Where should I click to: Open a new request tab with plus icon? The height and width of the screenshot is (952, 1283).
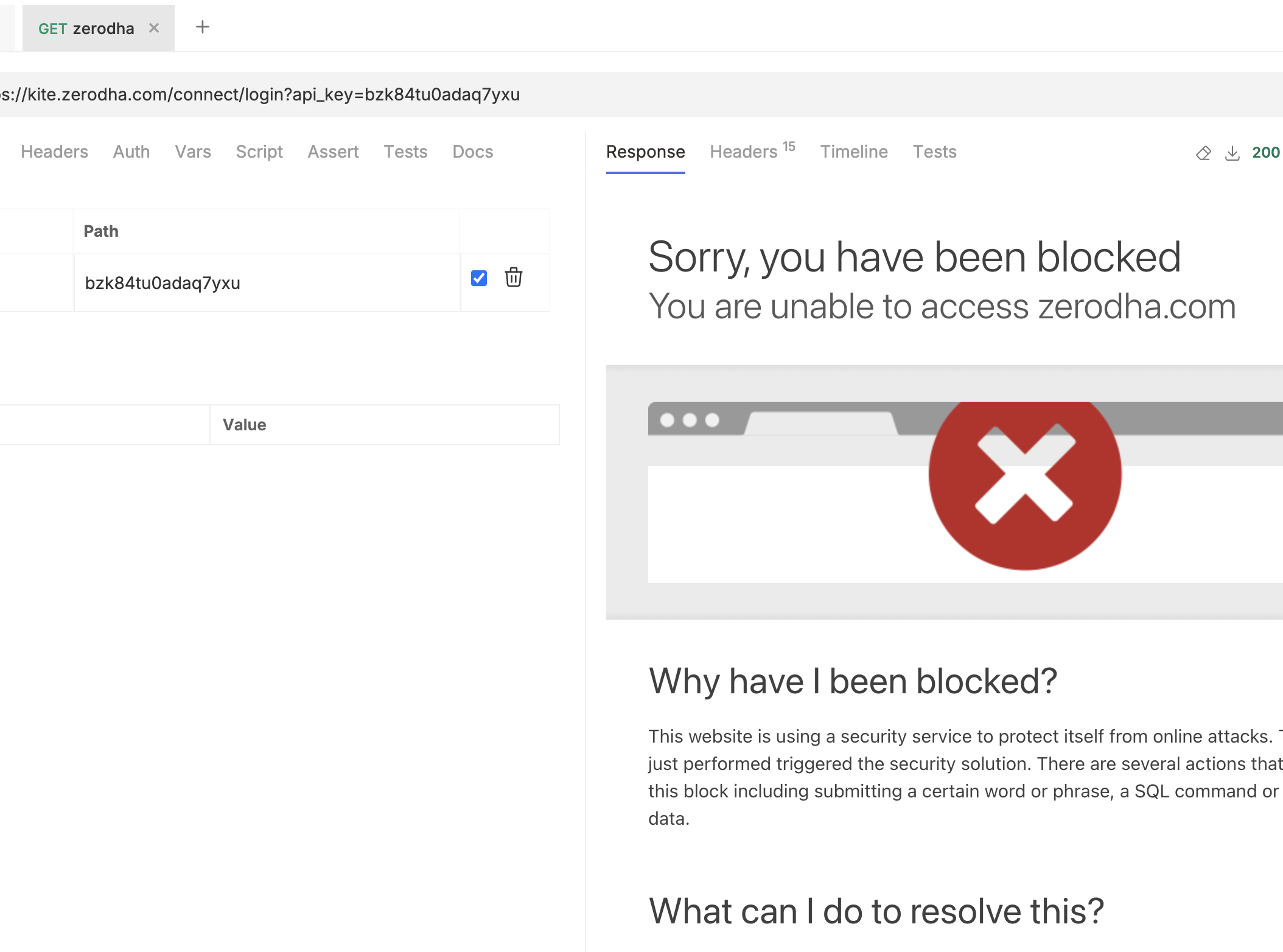click(203, 27)
